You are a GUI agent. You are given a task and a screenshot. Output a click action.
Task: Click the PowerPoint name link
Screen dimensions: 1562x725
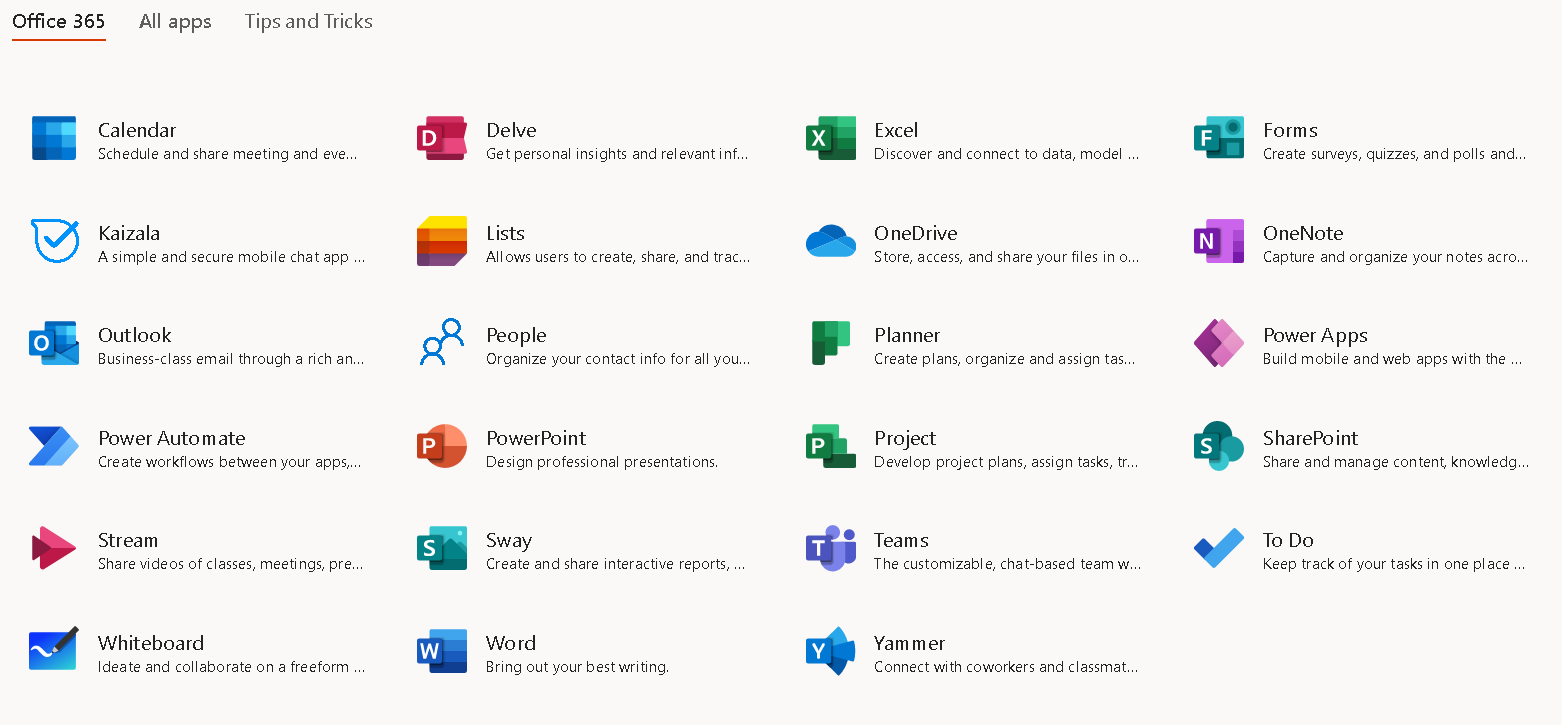[x=536, y=438]
